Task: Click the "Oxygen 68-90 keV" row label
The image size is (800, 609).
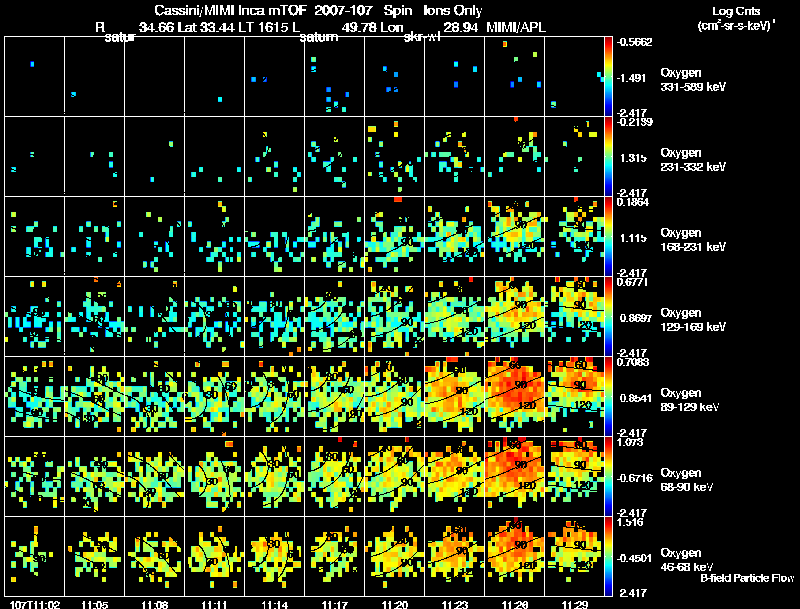Action: pyautogui.click(x=687, y=480)
